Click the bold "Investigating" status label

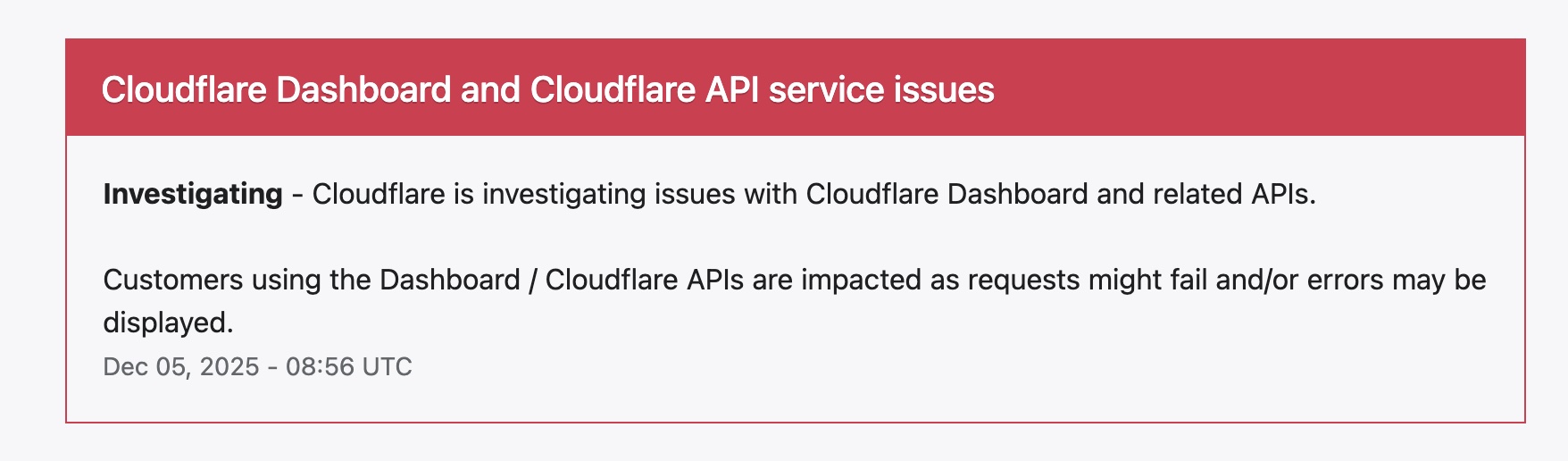193,194
